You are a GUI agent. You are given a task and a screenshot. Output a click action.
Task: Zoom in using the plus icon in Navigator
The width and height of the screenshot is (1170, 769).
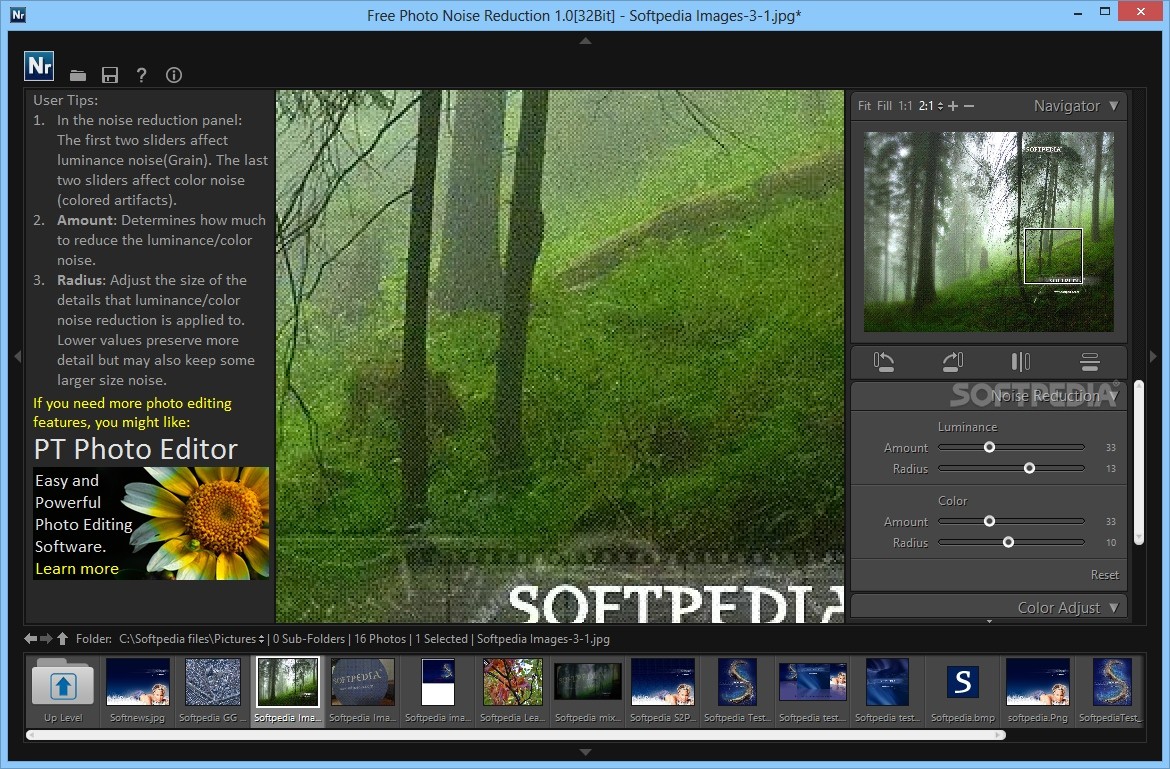[953, 106]
